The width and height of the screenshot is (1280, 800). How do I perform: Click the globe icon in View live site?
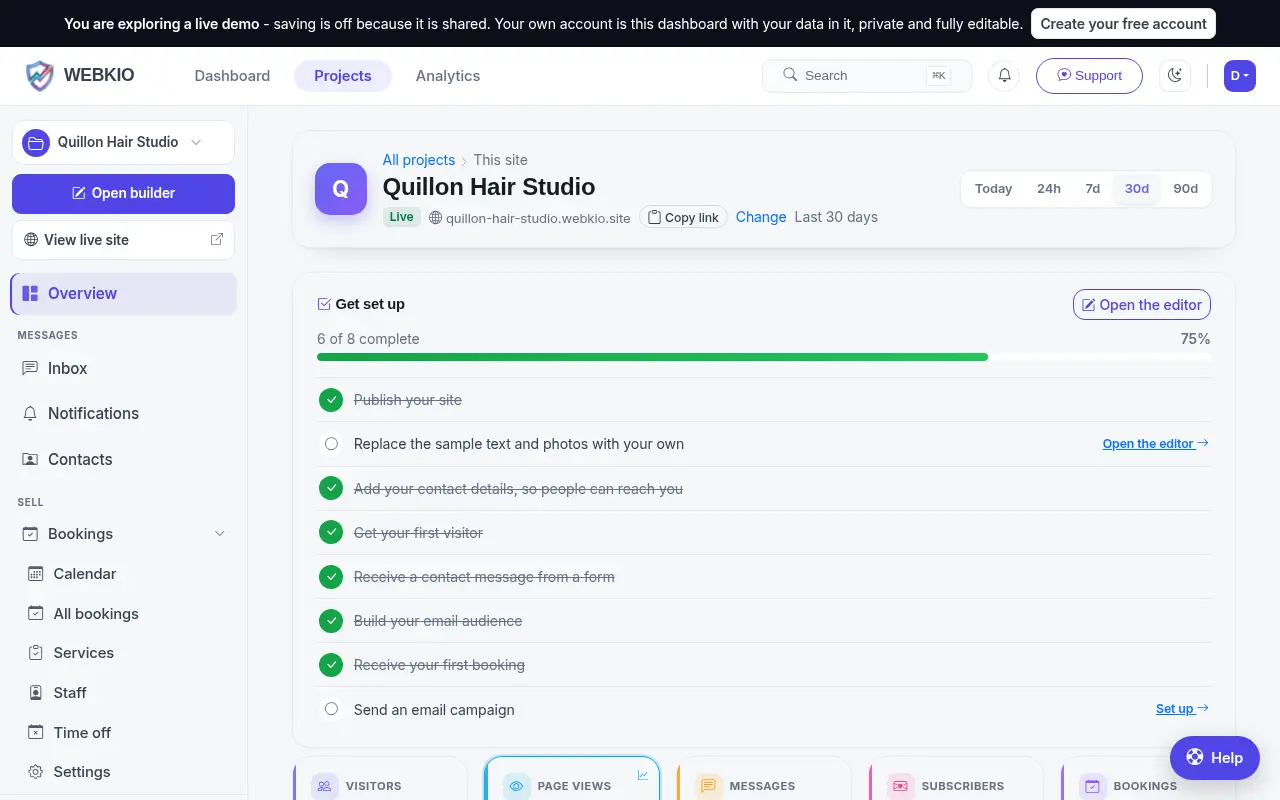point(31,240)
